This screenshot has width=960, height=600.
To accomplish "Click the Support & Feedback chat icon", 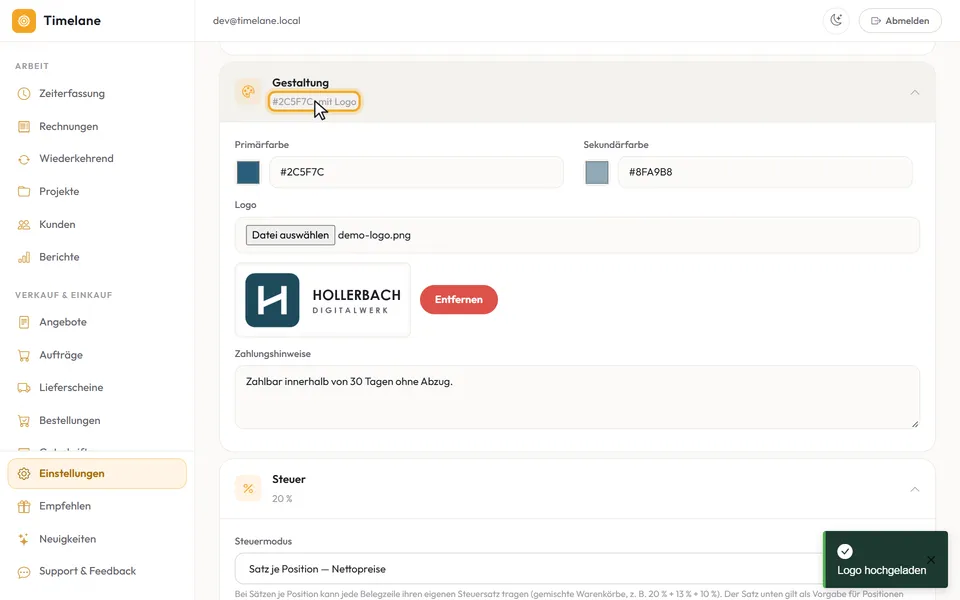I will pyautogui.click(x=24, y=572).
